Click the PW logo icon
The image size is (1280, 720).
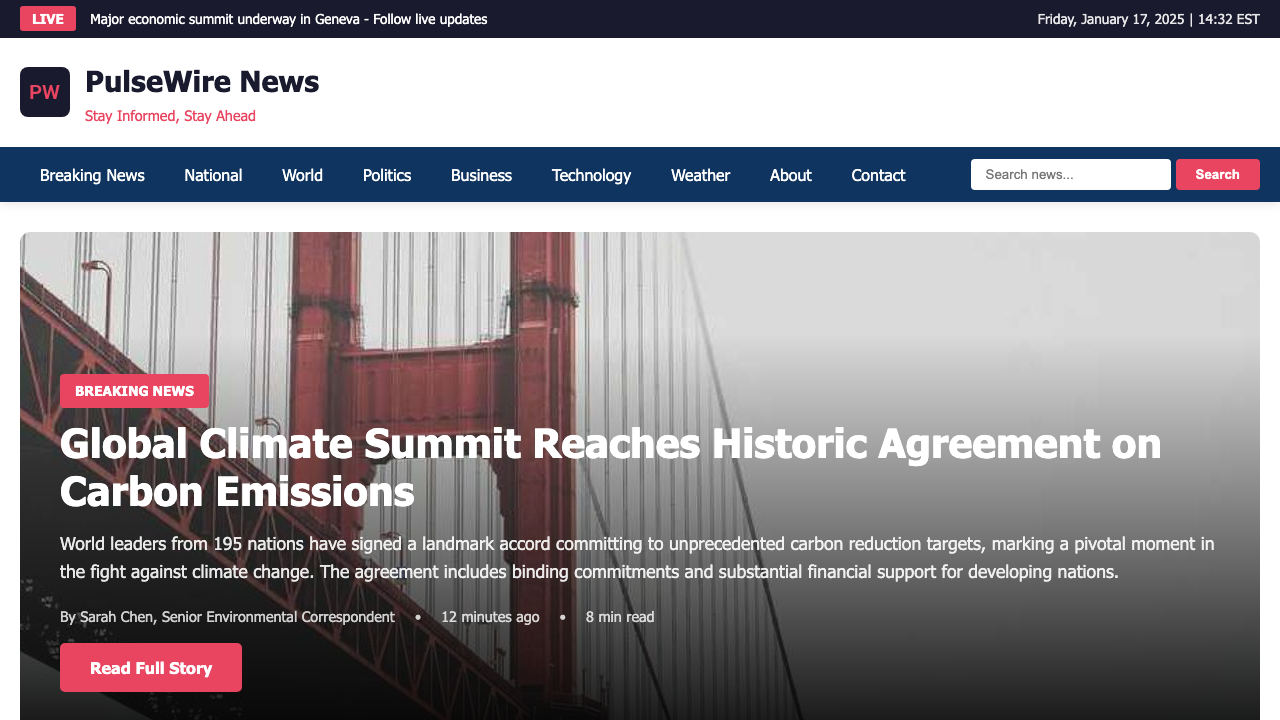pyautogui.click(x=45, y=92)
